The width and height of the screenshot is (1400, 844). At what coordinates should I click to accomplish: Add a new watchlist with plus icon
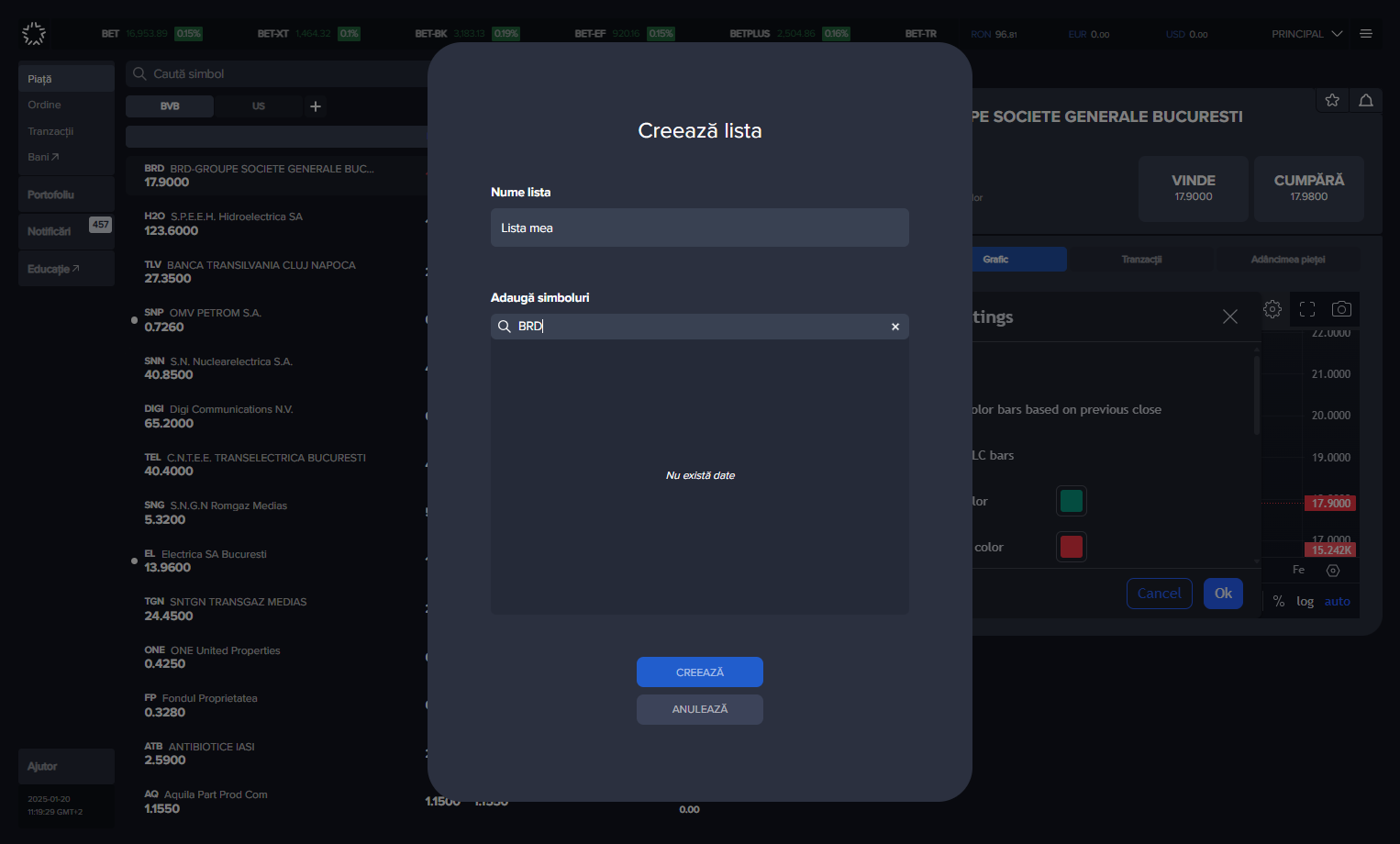(316, 106)
